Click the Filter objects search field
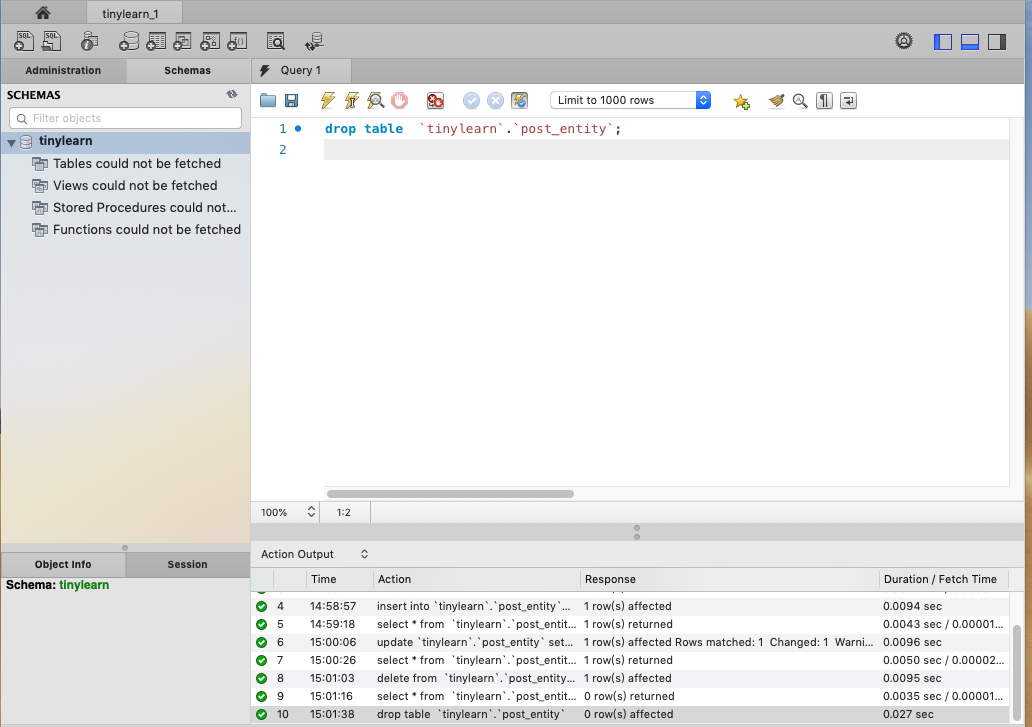Image resolution: width=1032 pixels, height=727 pixels. coord(126,118)
